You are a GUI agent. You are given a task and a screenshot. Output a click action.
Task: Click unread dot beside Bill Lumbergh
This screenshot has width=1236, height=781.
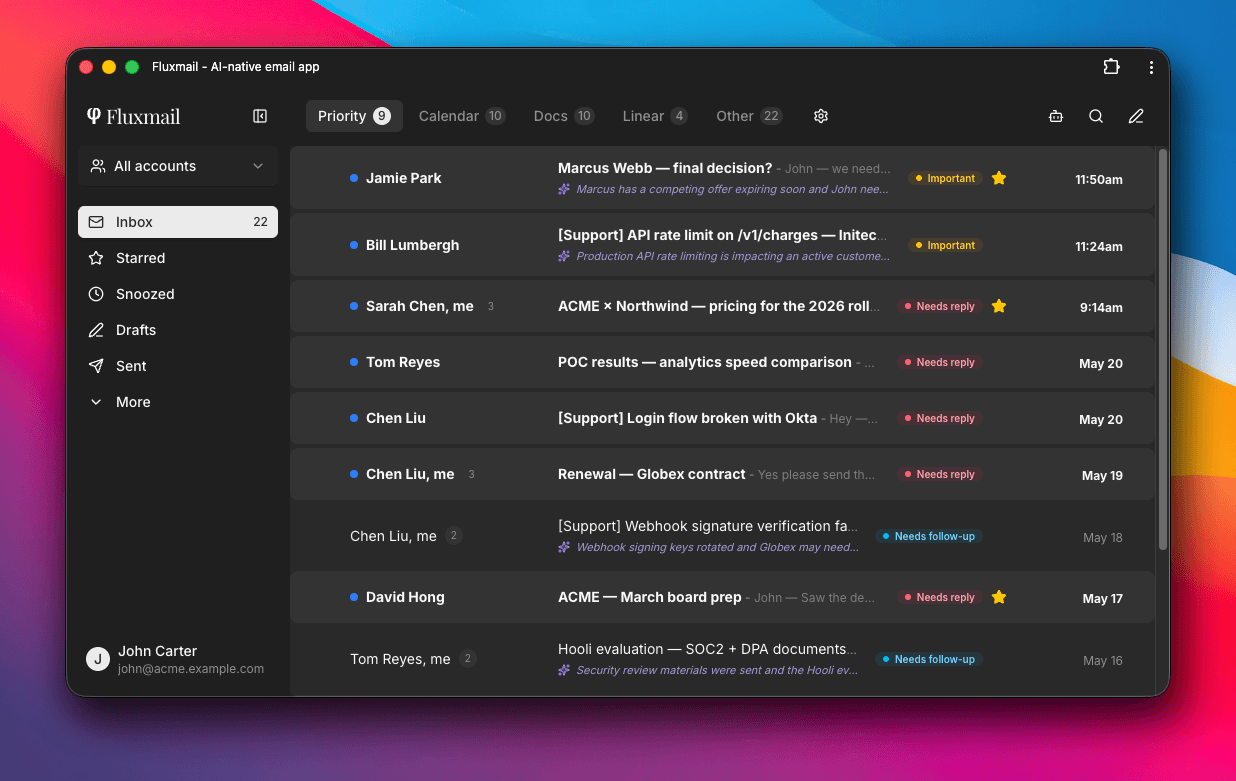pos(354,245)
